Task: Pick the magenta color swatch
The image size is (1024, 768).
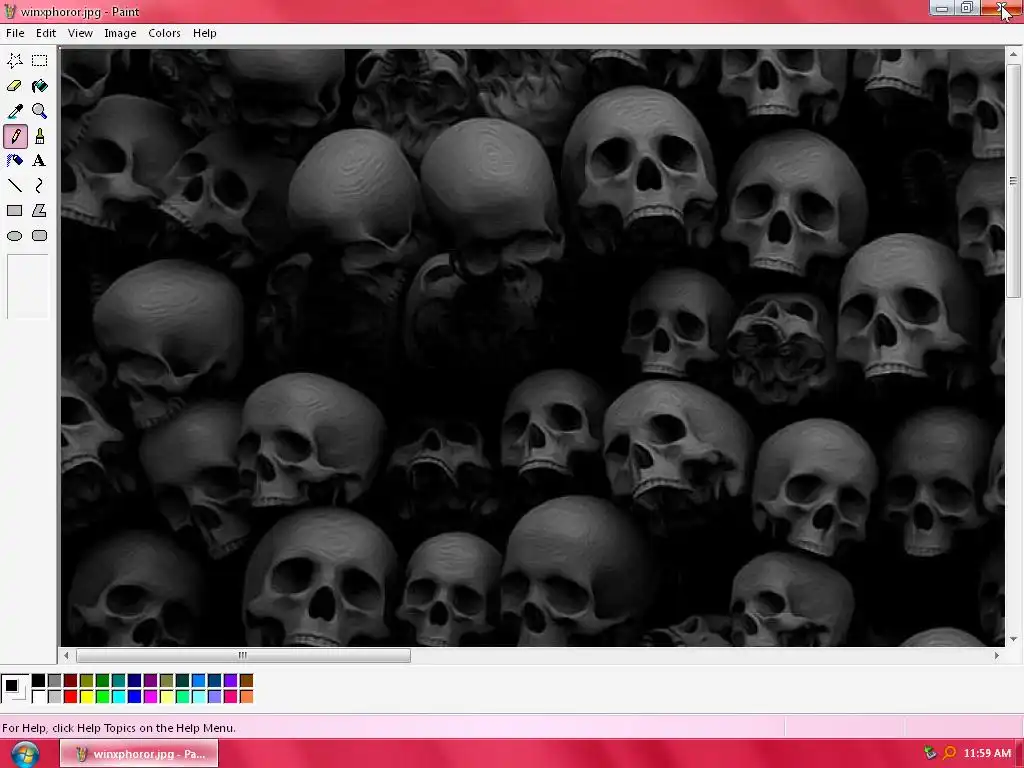Action: [x=150, y=697]
